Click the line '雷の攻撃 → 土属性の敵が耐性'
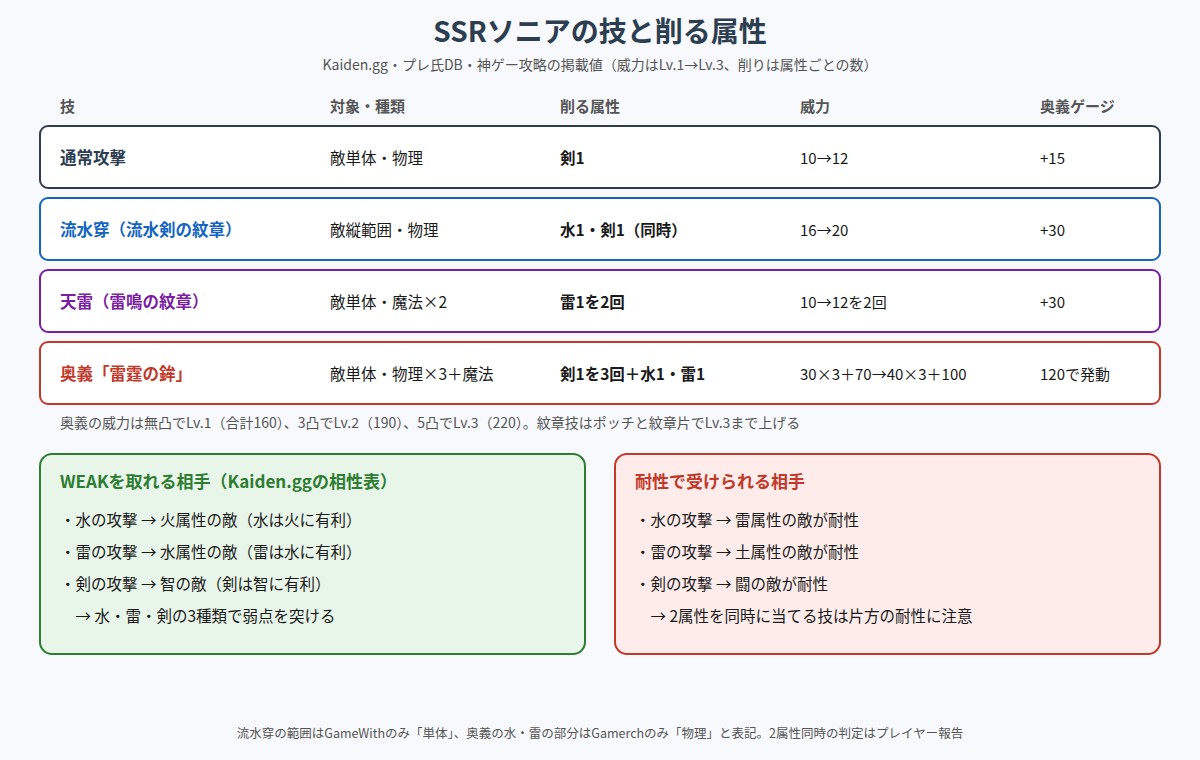Viewport: 1200px width, 760px height. tap(747, 552)
